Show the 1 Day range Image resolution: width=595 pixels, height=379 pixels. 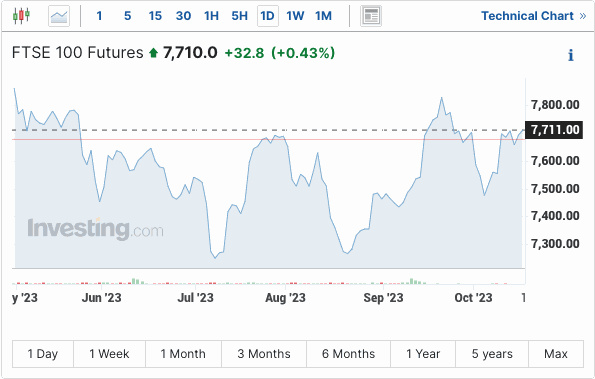coord(42,354)
